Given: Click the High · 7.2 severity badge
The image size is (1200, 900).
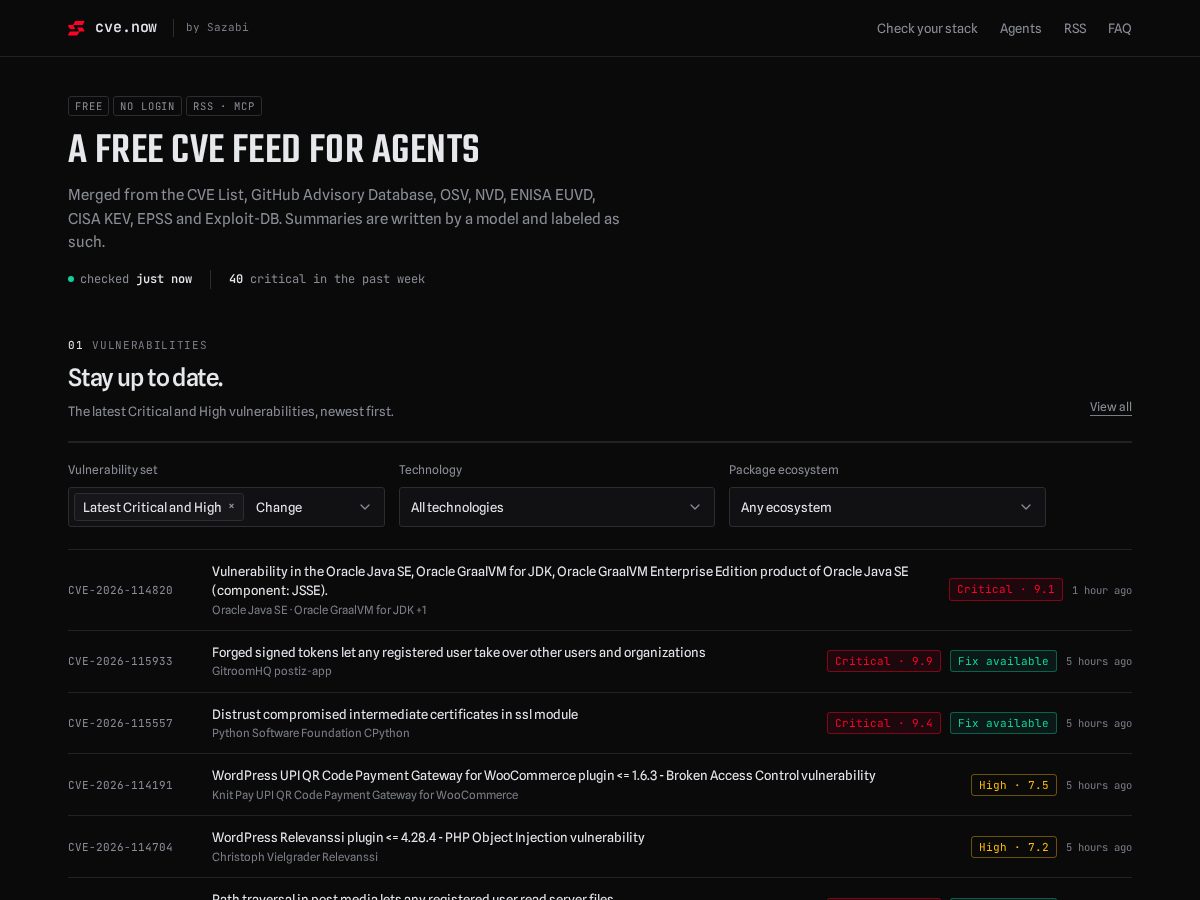Looking at the screenshot, I should tap(1014, 847).
